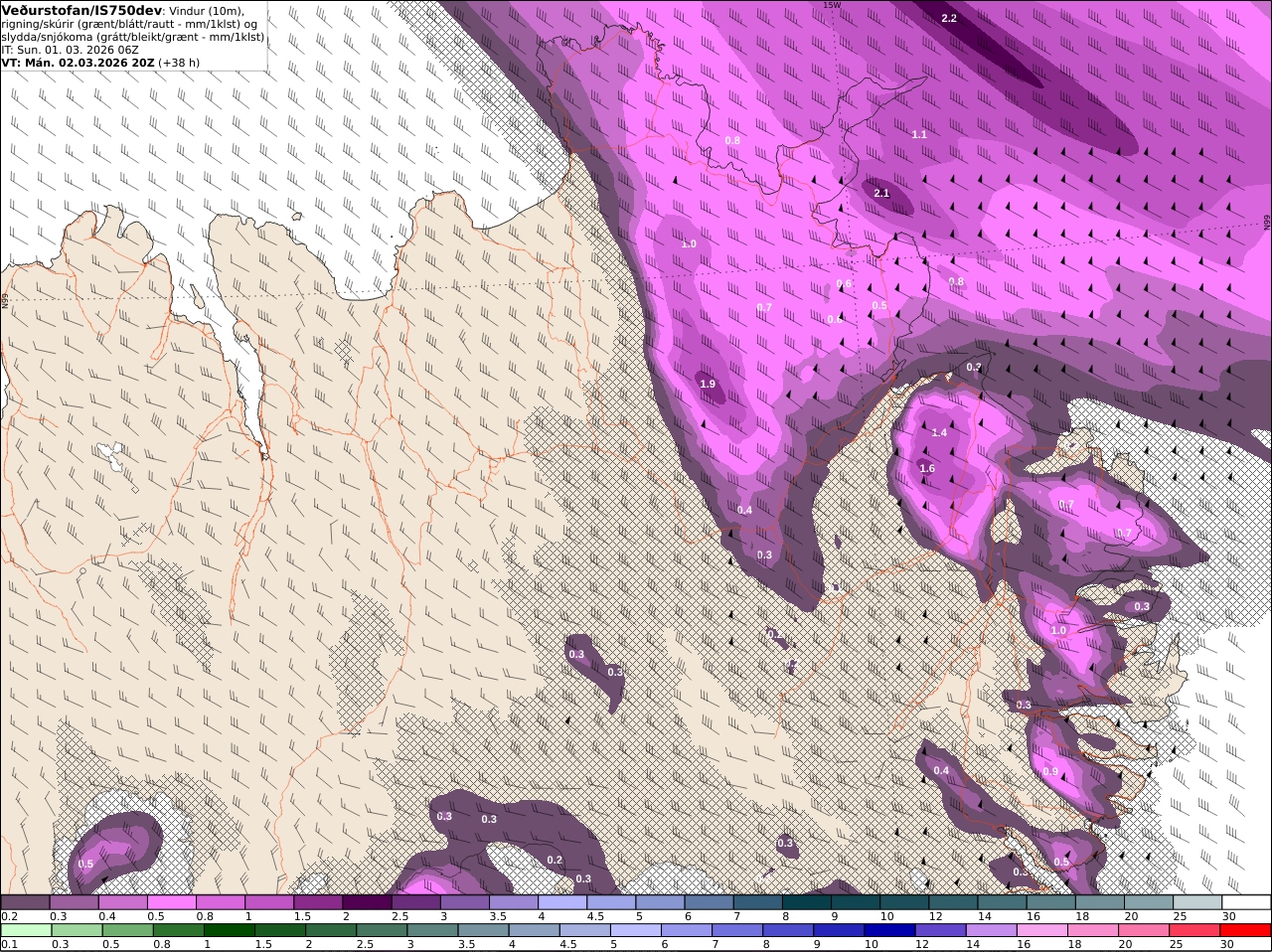Select the darkest purple snow swatch after 2
Image resolution: width=1272 pixels, height=952 pixels.
[x=367, y=901]
